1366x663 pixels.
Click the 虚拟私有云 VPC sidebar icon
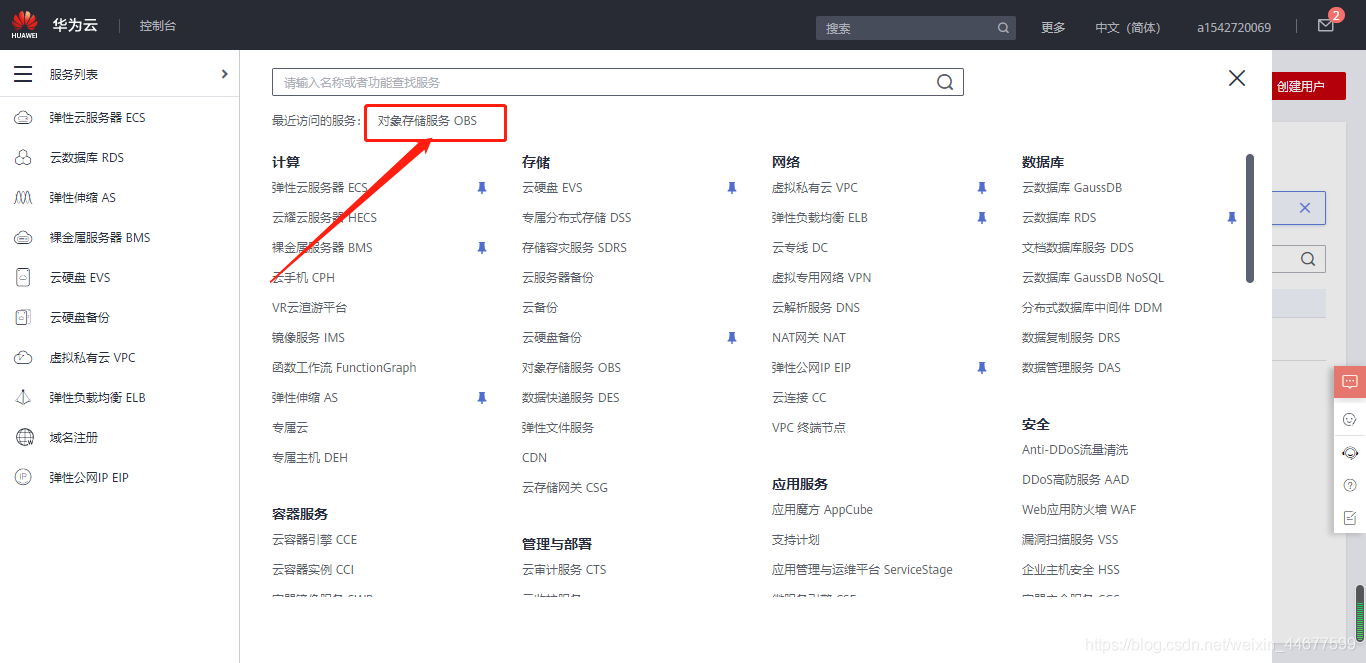[23, 358]
